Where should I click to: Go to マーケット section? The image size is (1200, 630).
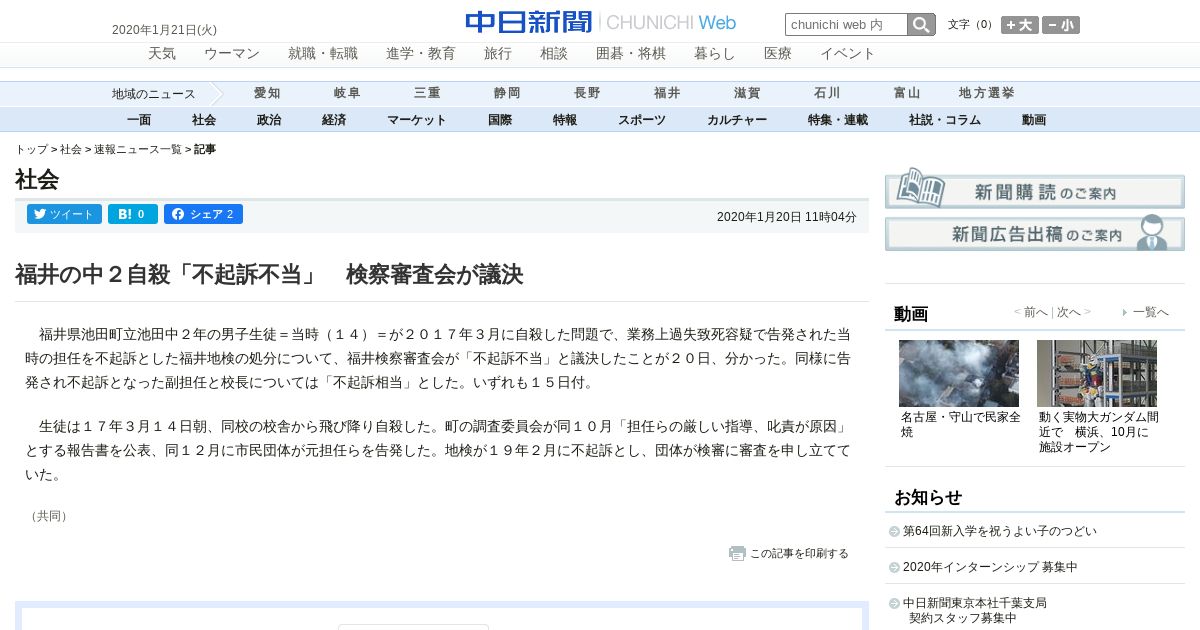pos(417,120)
